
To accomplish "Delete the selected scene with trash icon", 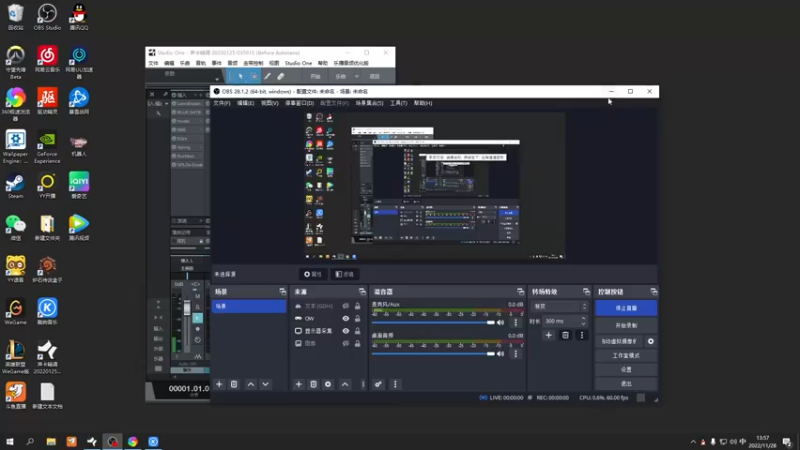I will (234, 384).
